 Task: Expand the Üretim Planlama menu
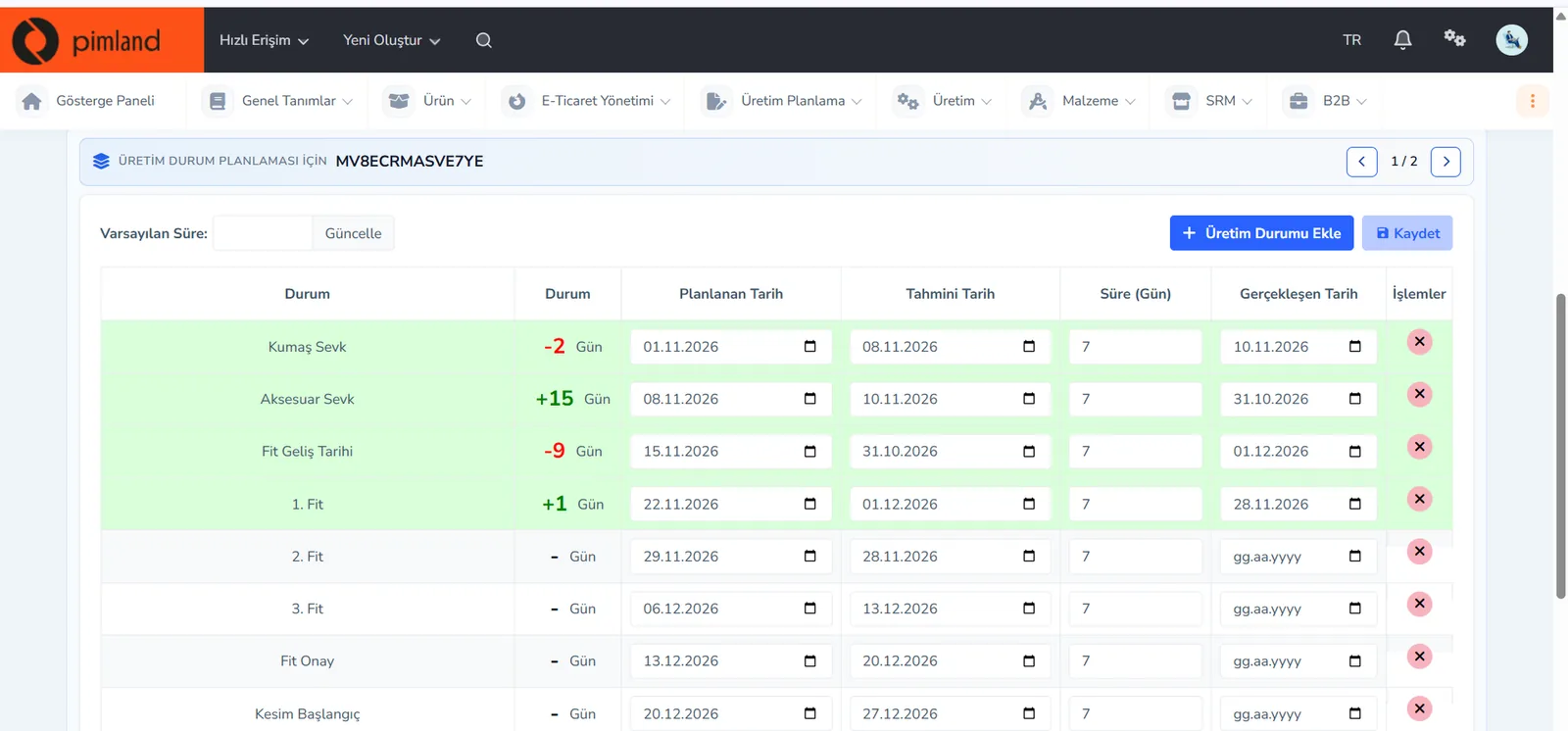tap(782, 101)
